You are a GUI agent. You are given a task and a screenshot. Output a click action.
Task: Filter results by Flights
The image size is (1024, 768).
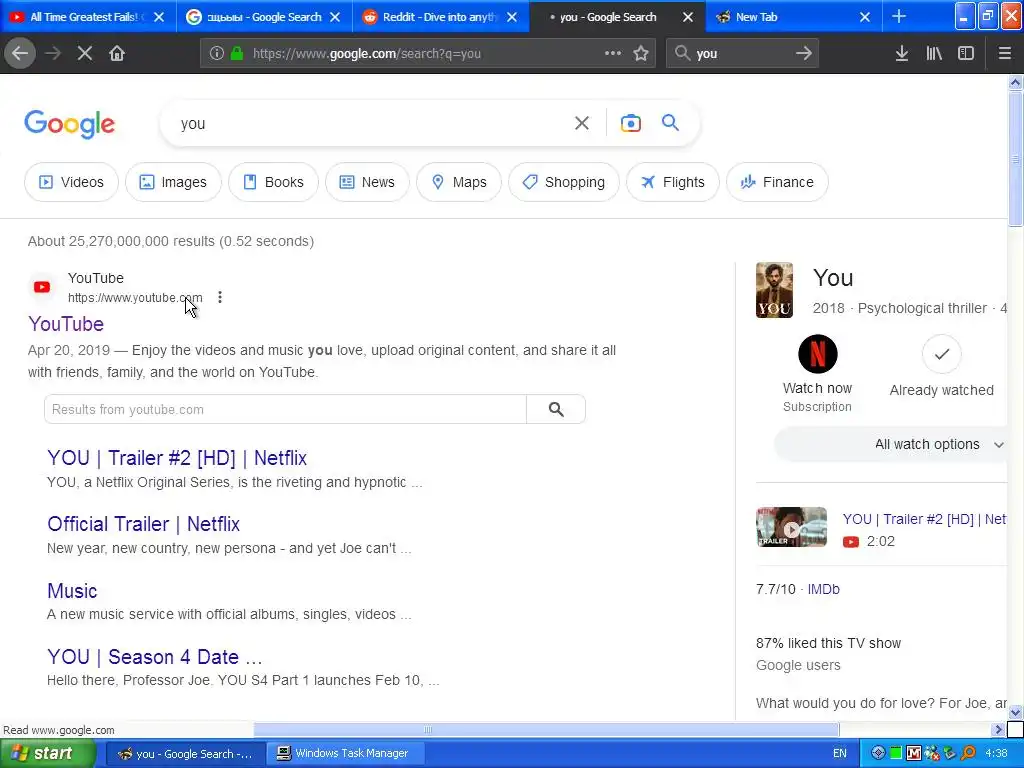pos(673,182)
